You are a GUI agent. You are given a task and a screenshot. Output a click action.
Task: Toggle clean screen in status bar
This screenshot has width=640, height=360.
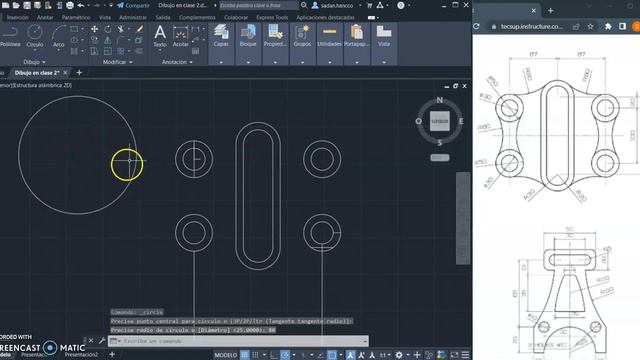click(454, 355)
